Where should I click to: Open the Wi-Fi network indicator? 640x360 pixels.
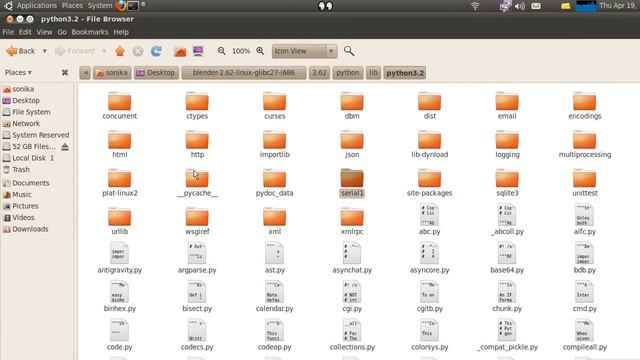click(475, 6)
